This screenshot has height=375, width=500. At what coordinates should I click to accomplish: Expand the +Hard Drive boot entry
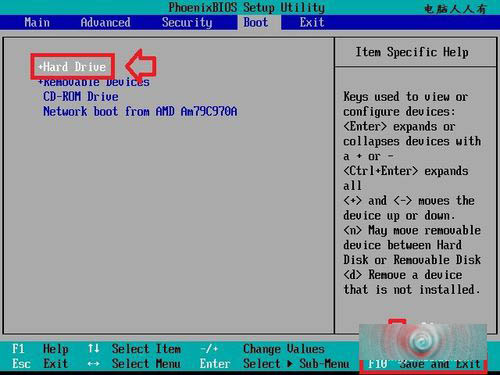[x=72, y=67]
